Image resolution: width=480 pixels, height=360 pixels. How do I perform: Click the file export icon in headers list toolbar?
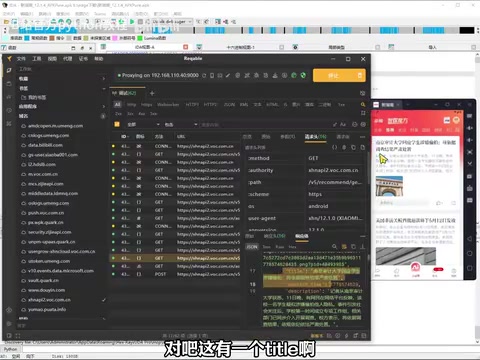coord(363,147)
